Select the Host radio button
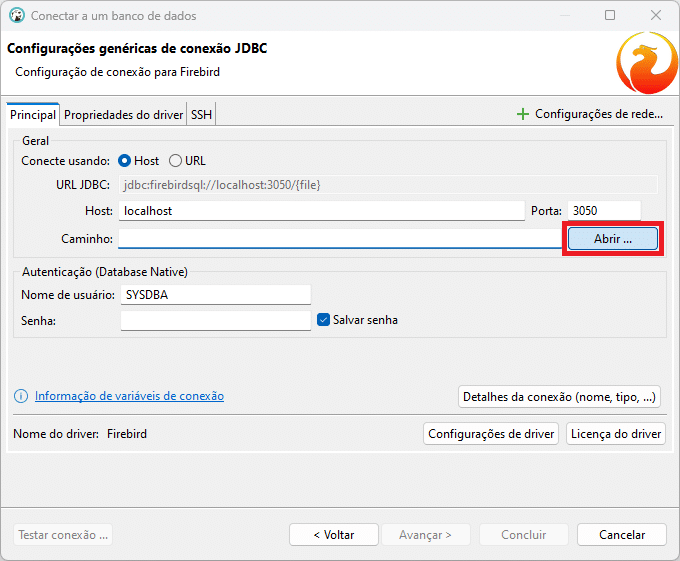Viewport: 680px width, 561px height. point(124,161)
